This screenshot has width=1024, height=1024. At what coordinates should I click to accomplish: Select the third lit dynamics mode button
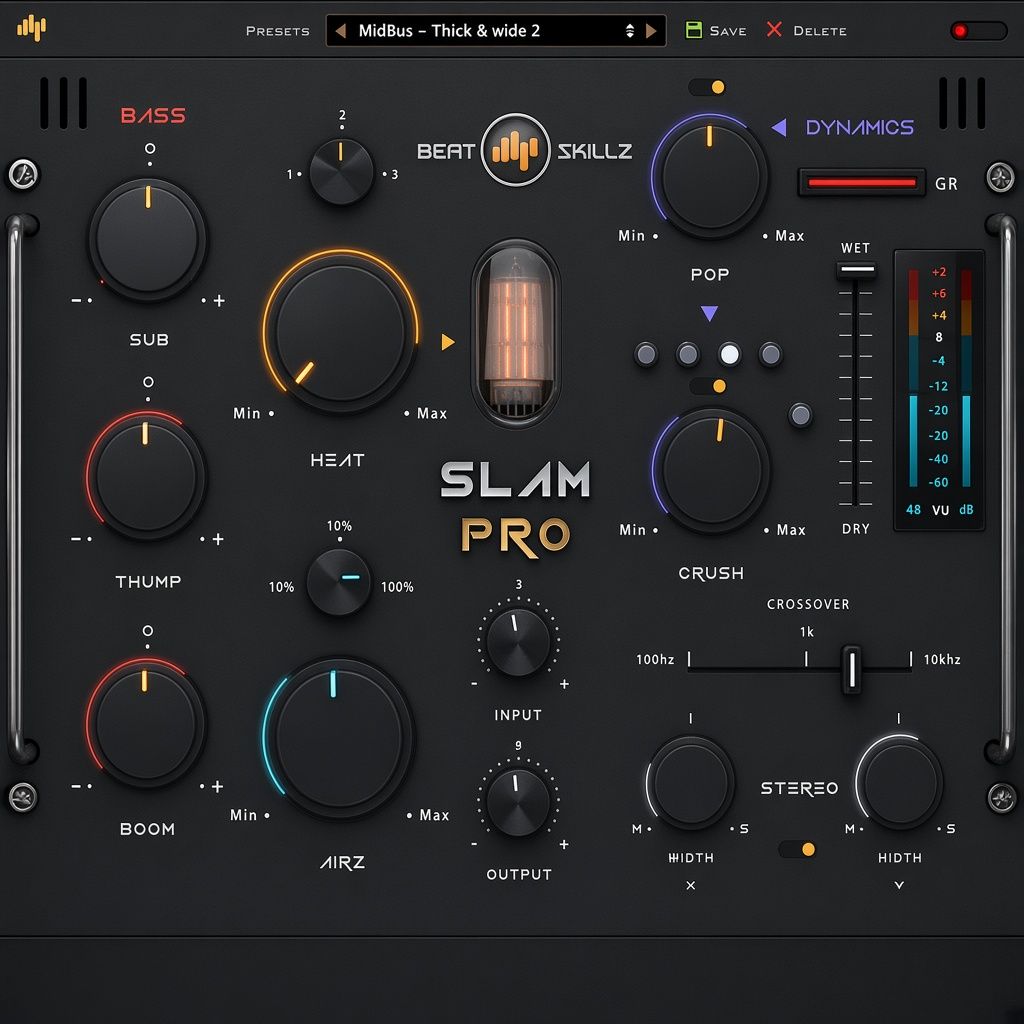pos(729,355)
